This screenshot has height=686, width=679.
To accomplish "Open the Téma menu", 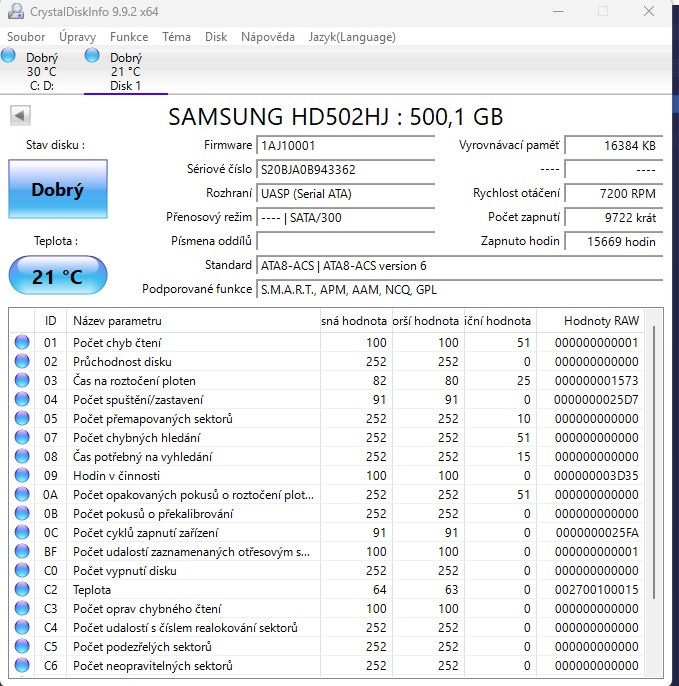I will [x=176, y=37].
